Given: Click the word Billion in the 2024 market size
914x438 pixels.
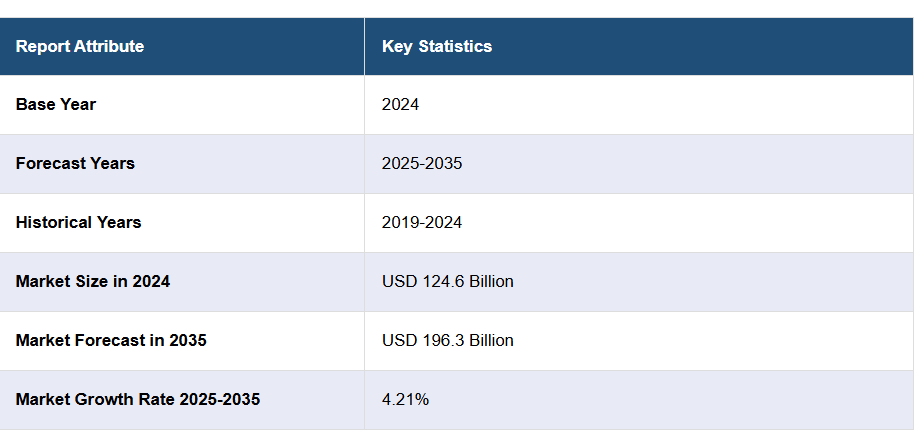Looking at the screenshot, I should tap(488, 281).
